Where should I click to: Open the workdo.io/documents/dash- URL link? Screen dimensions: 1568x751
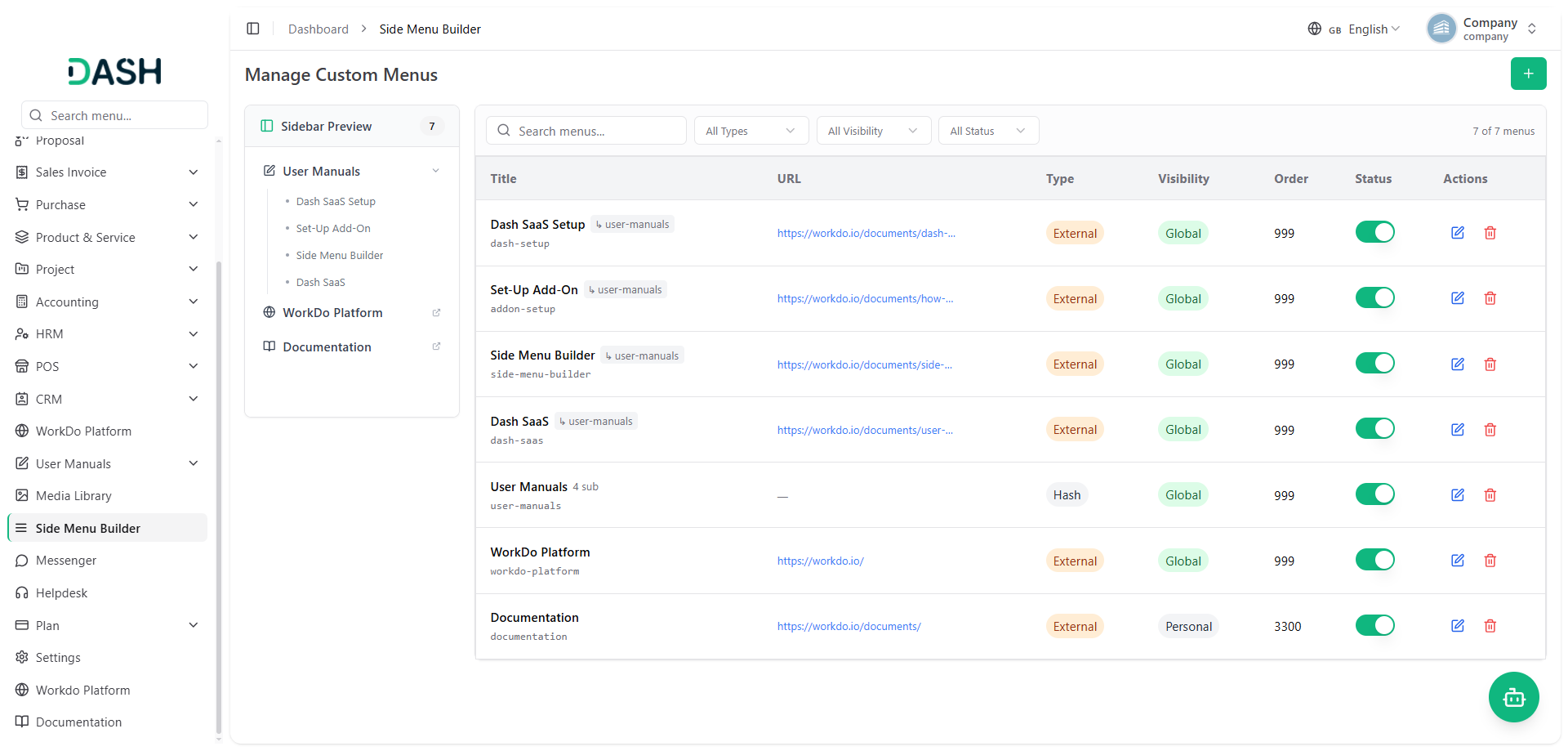[866, 233]
